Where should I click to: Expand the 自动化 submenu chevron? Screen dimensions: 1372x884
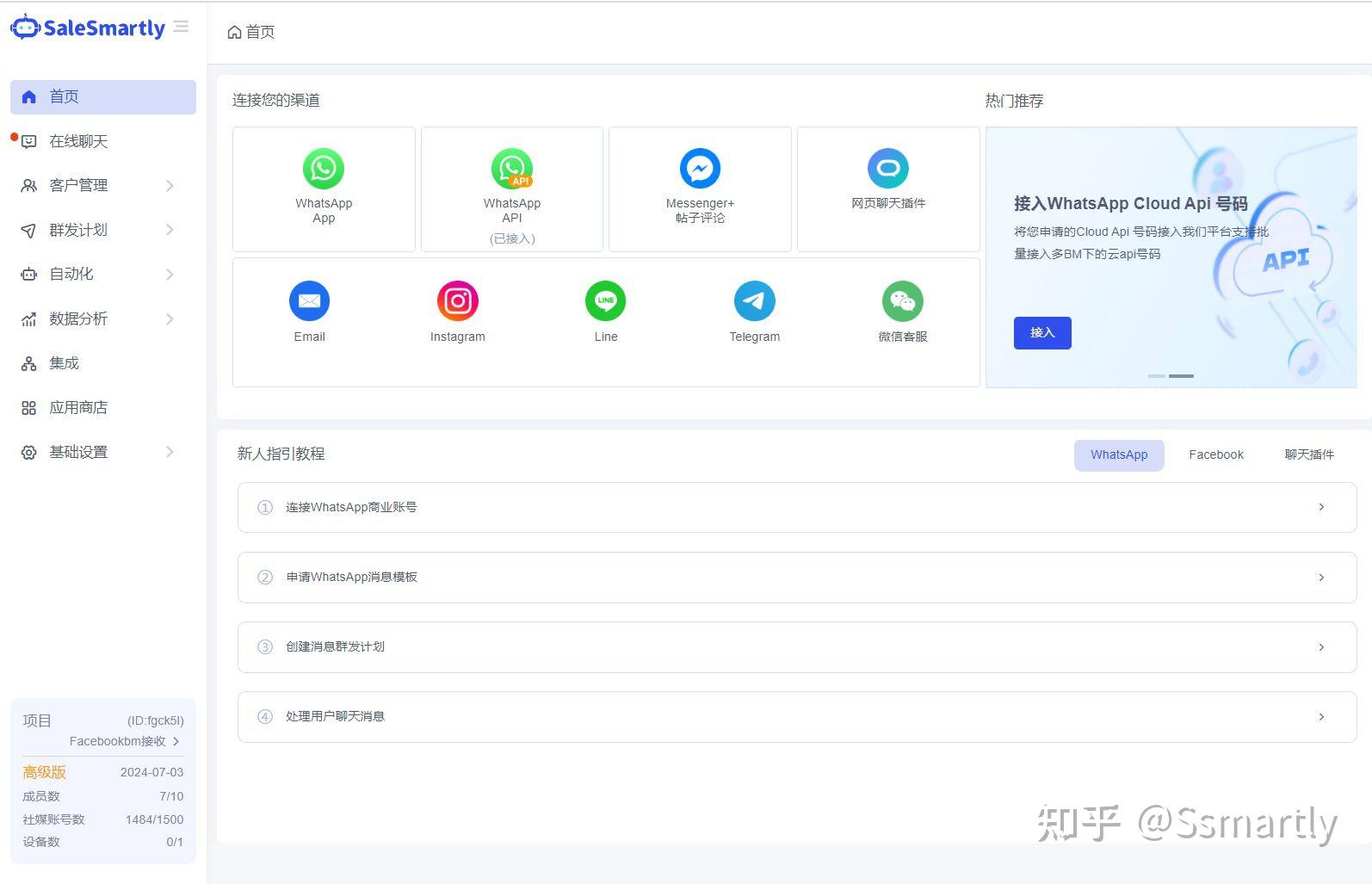tap(170, 275)
